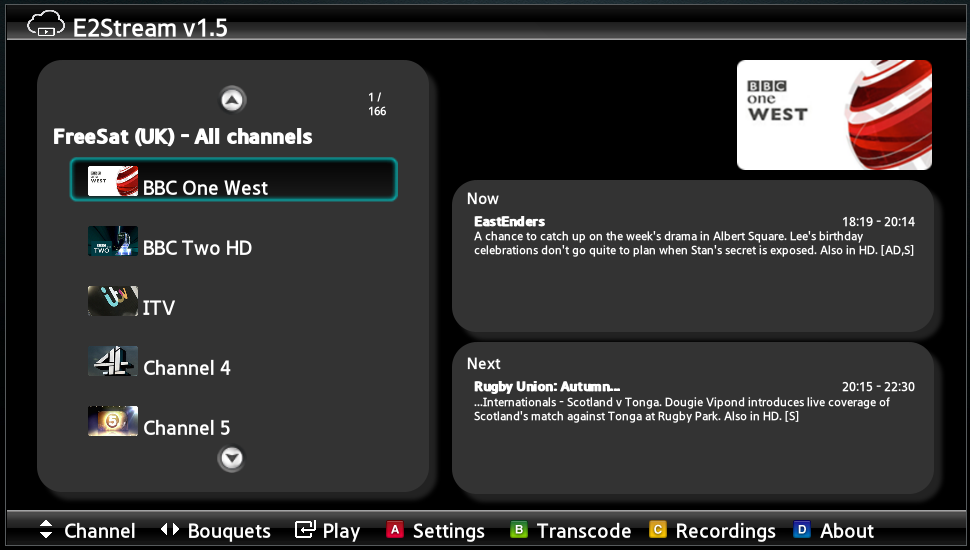The width and height of the screenshot is (970, 550).
Task: Click the Channel 4 logo icon
Action: click(113, 361)
